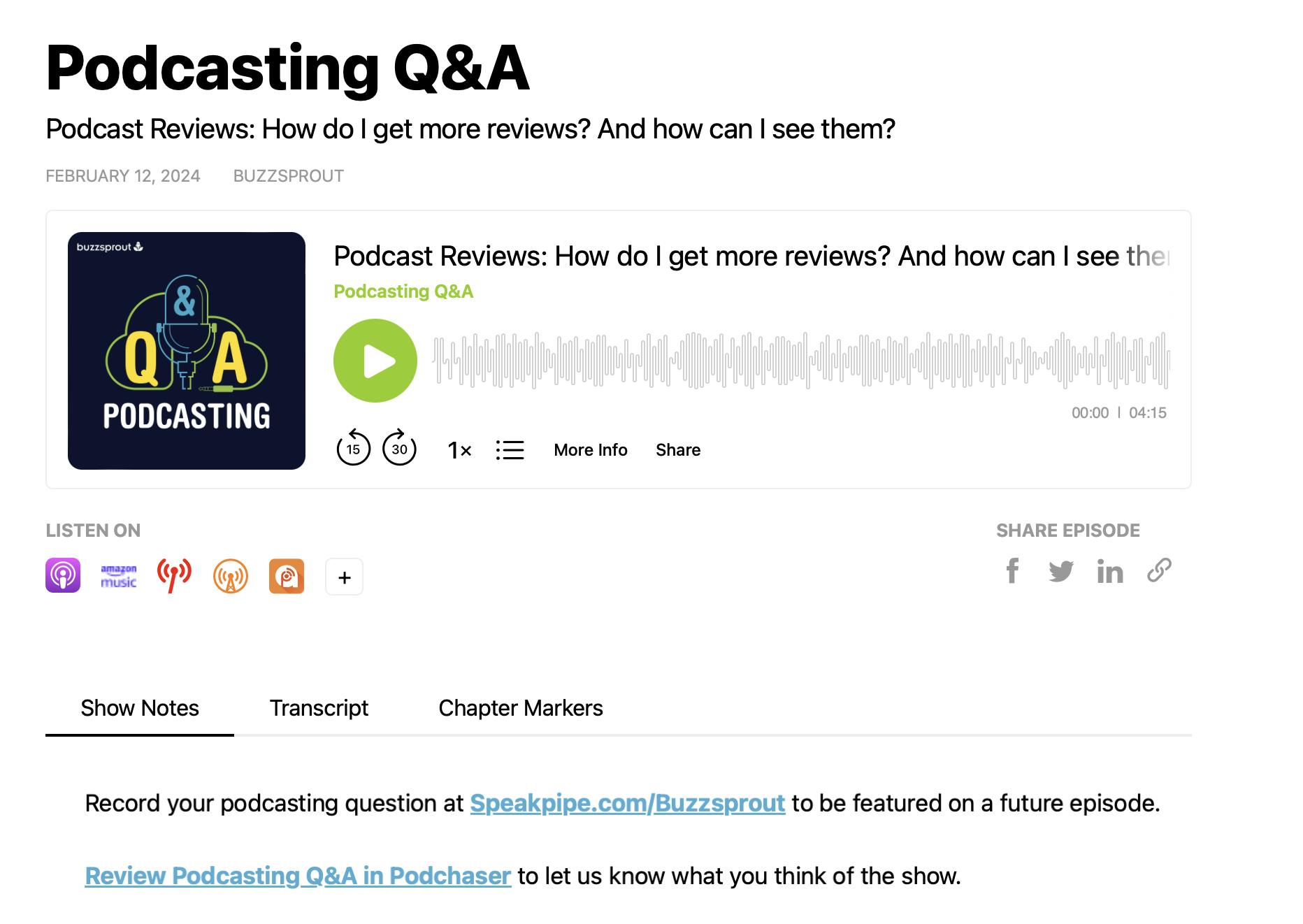Open the Chapter Markers tab
1303x924 pixels.
click(x=520, y=708)
